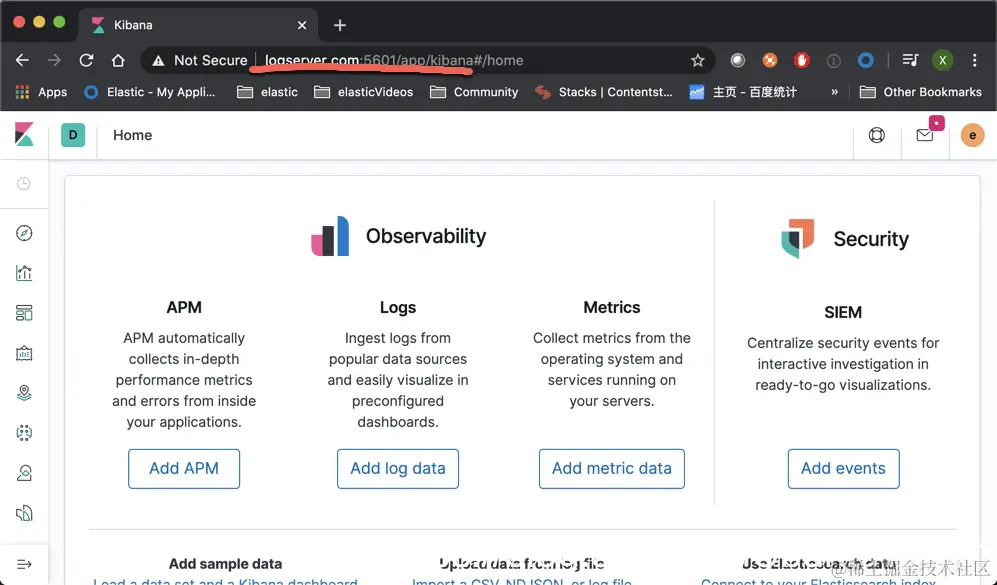The width and height of the screenshot is (997, 585).
Task: Click the Observability heading
Action: (425, 236)
